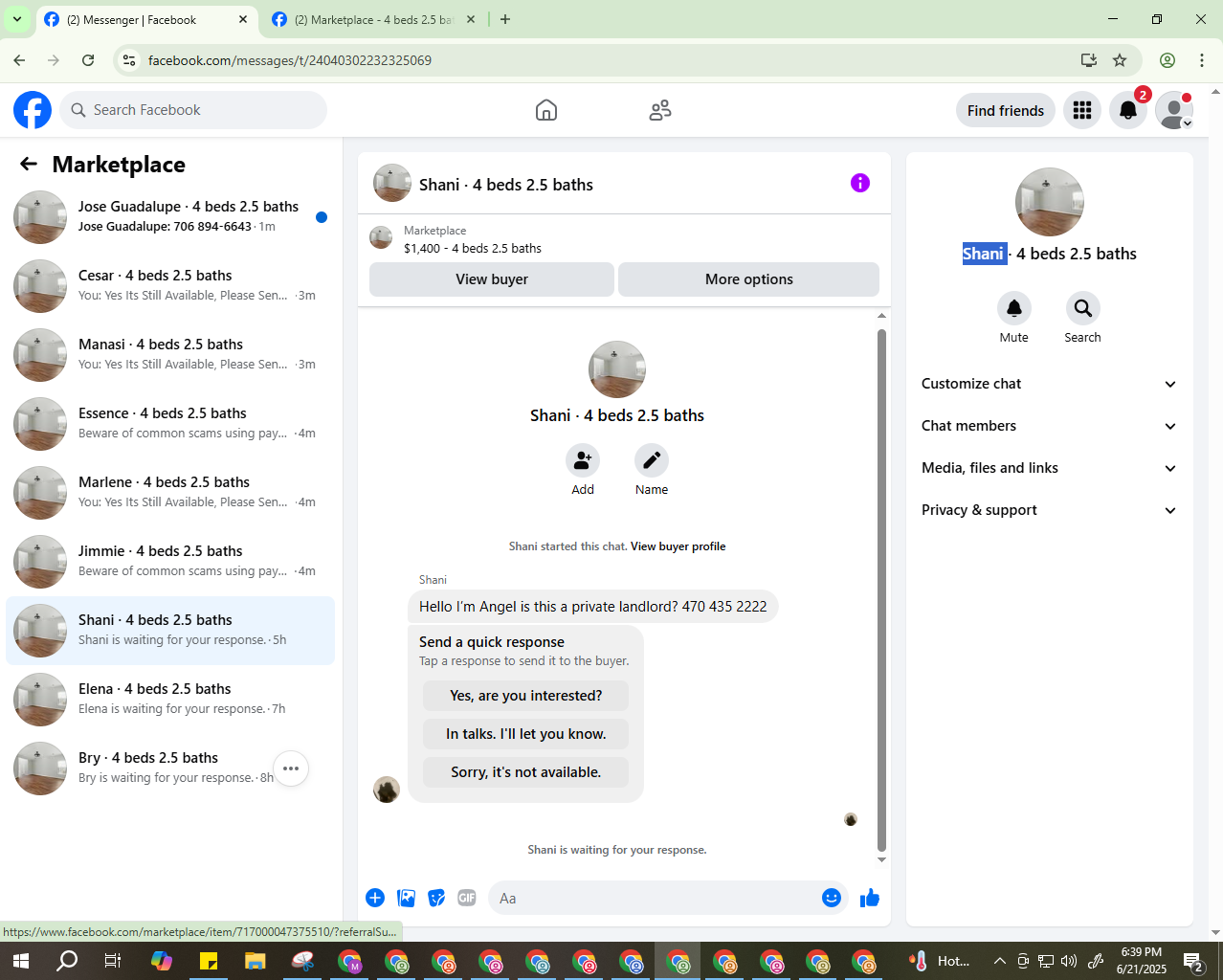Switch to Messenger | Facebook tab
This screenshot has width=1223, height=980.
point(146,19)
